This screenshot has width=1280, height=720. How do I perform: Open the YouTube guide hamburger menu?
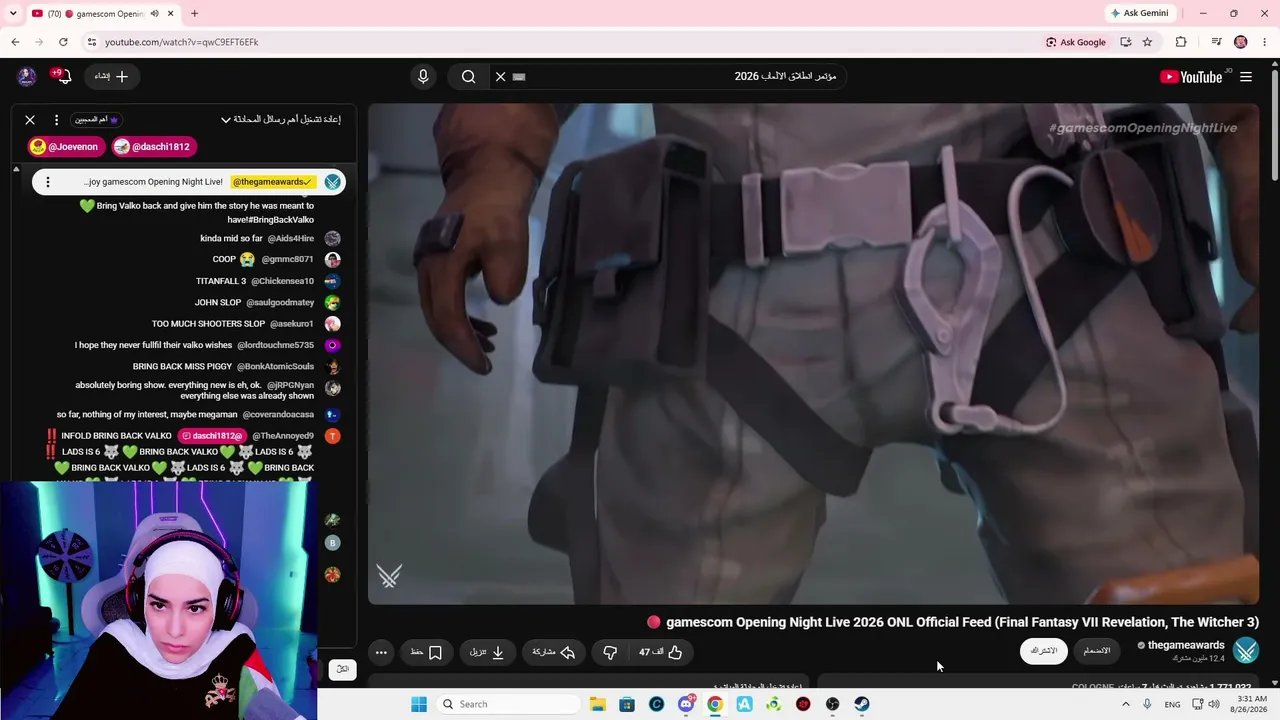[1246, 77]
